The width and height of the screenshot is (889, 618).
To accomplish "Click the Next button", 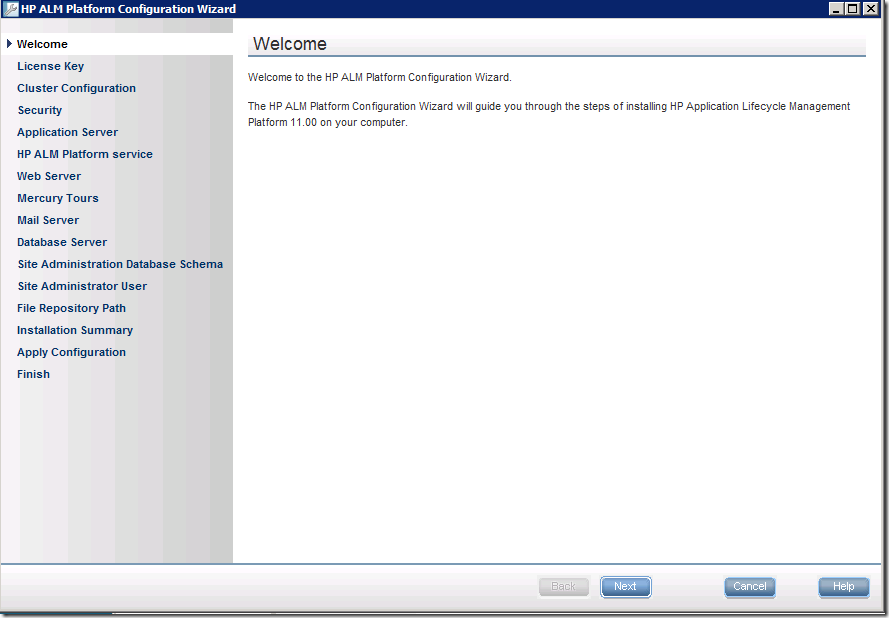I will tap(625, 587).
